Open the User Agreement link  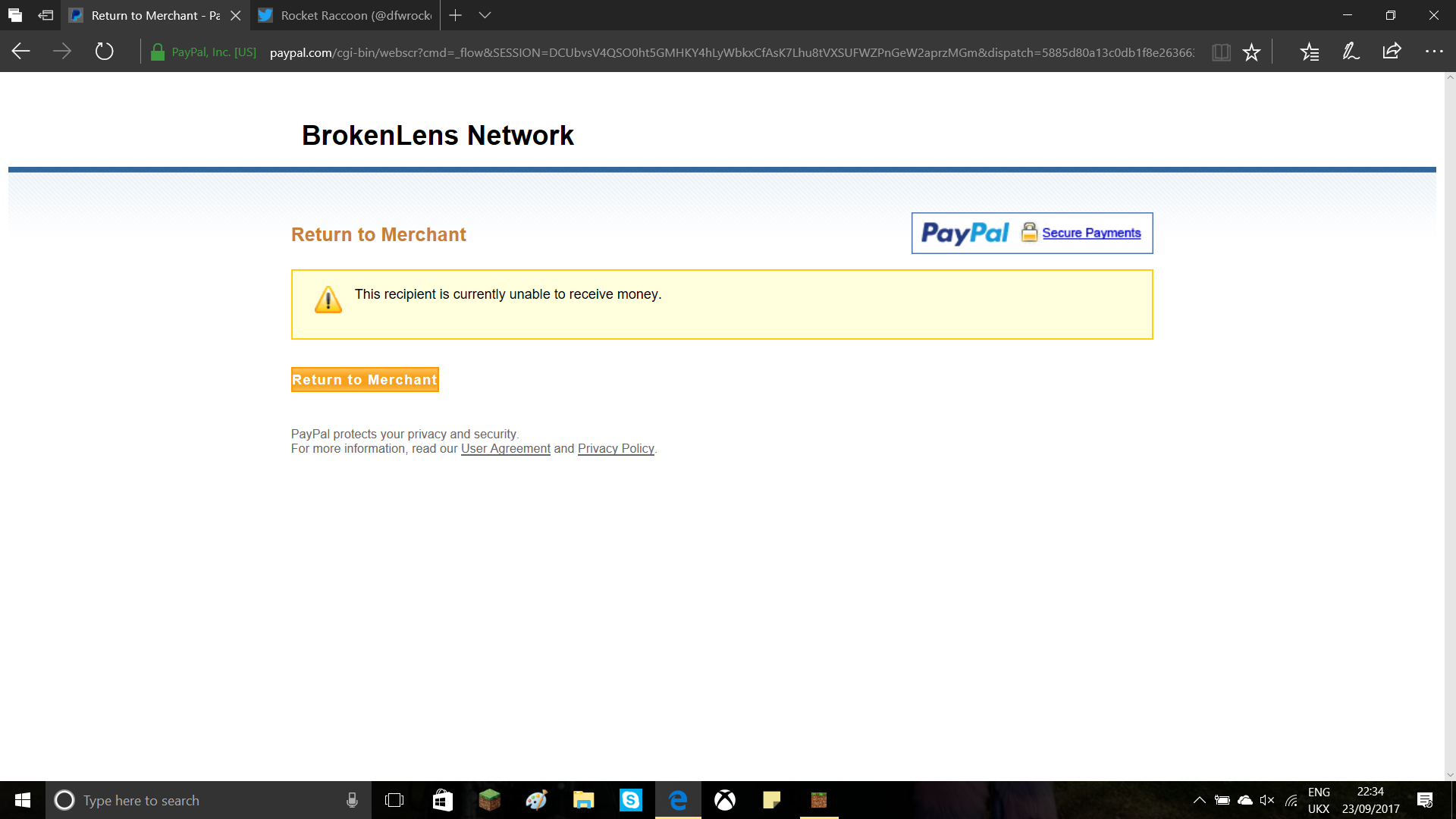(506, 449)
